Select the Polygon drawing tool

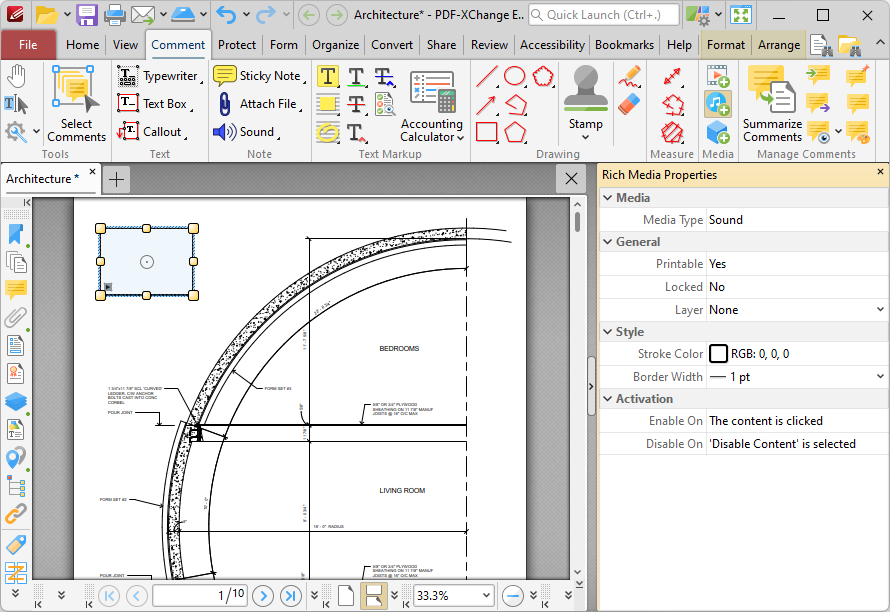[x=515, y=132]
